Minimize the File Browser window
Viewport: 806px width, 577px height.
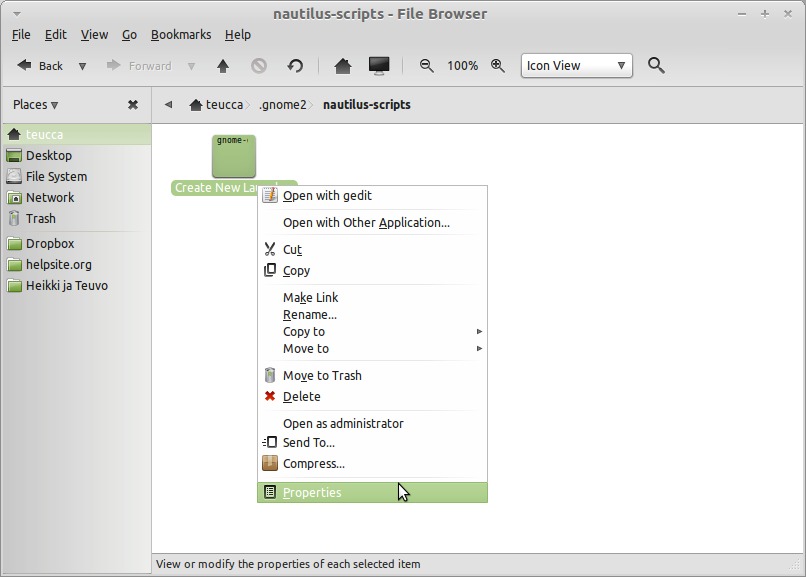742,14
